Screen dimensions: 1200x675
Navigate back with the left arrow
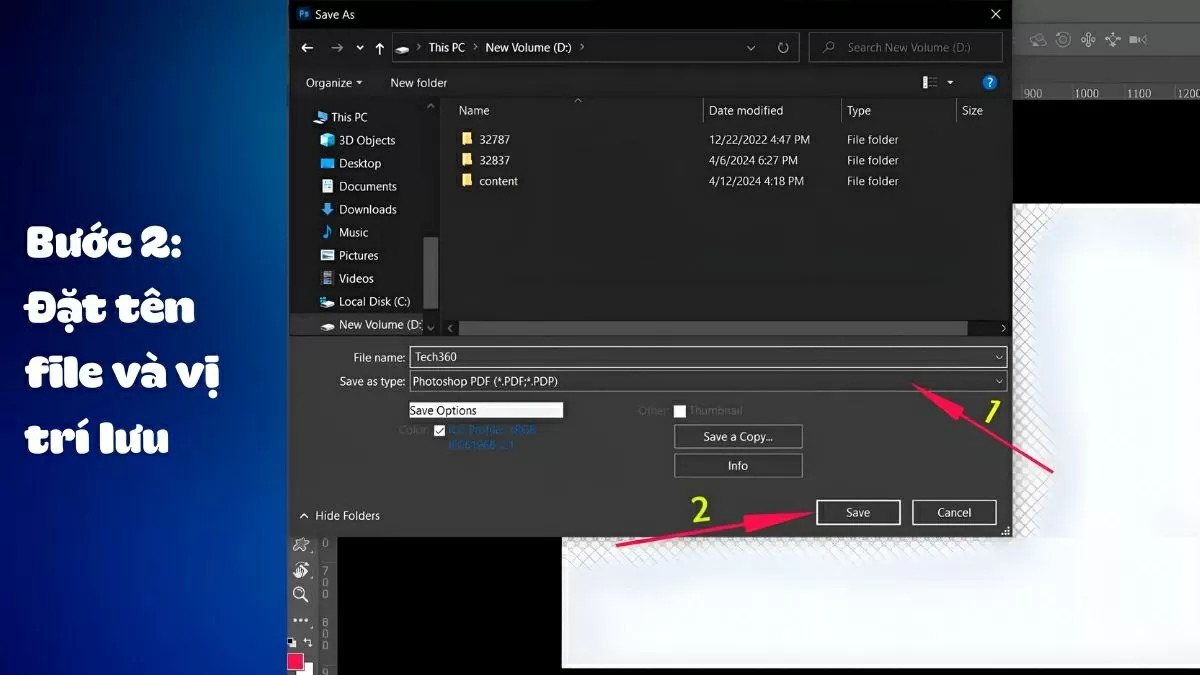pyautogui.click(x=307, y=48)
